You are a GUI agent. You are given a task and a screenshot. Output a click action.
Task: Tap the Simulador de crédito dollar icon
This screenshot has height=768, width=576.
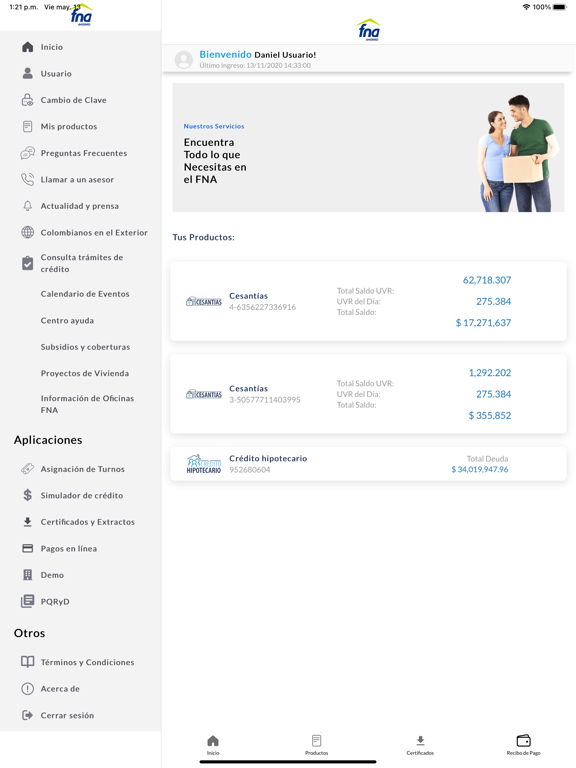27,495
